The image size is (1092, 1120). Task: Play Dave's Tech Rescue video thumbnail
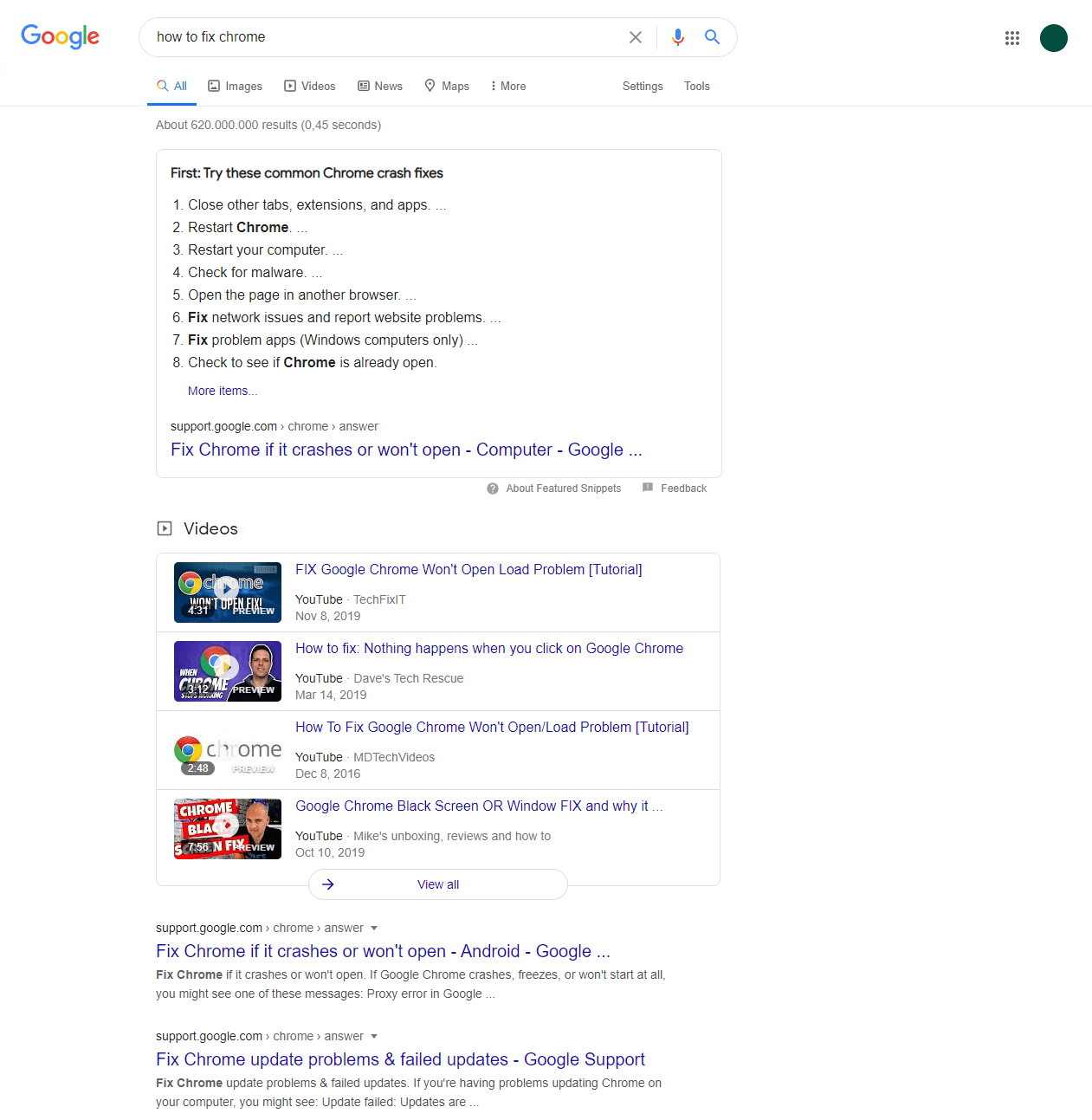tap(228, 671)
